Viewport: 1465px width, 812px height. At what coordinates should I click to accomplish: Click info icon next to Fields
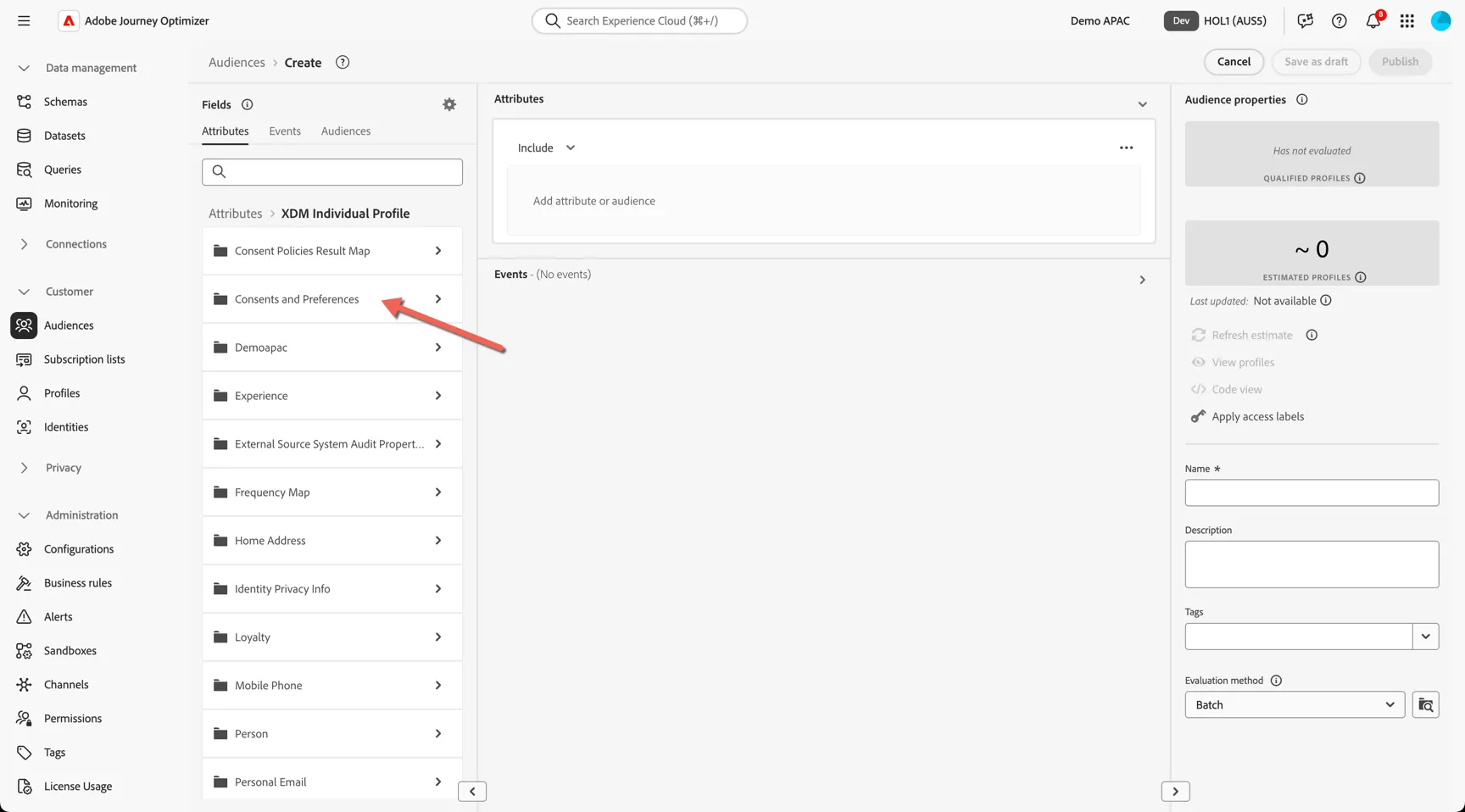point(248,104)
